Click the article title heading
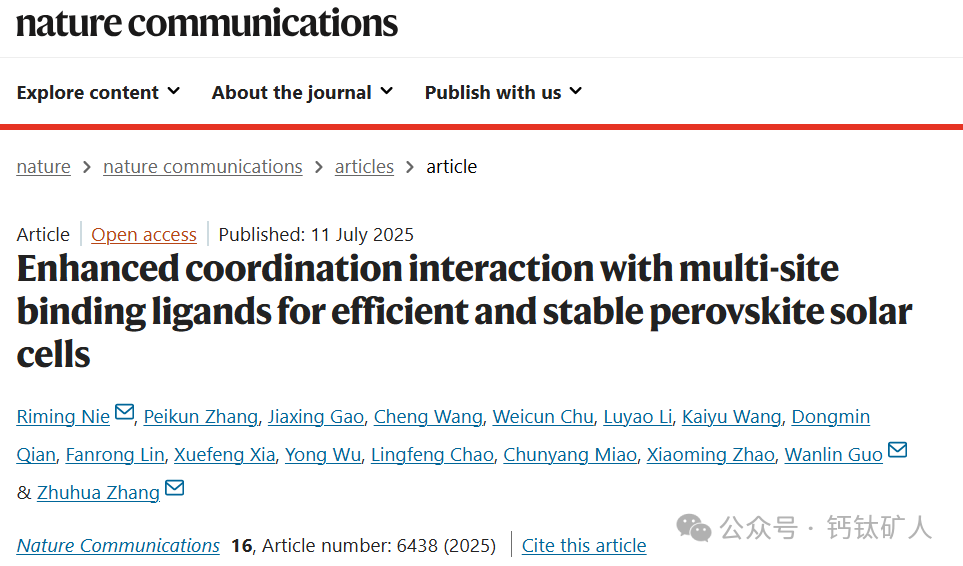Viewport: 963px width, 566px height. (x=464, y=310)
